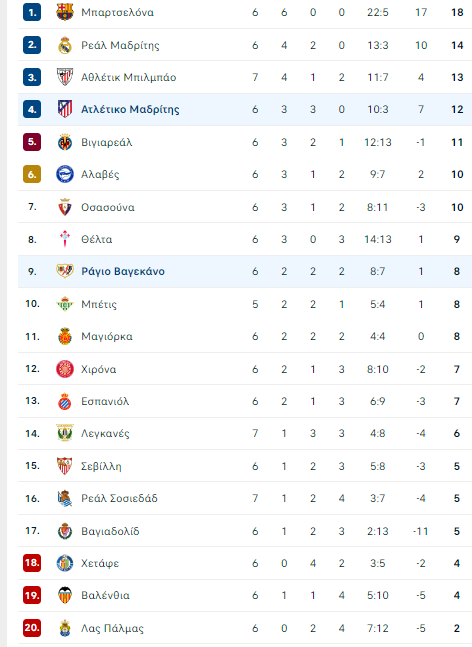
Task: Open the Ράγιο Βαγεκάνο team link
Action: click(x=123, y=272)
